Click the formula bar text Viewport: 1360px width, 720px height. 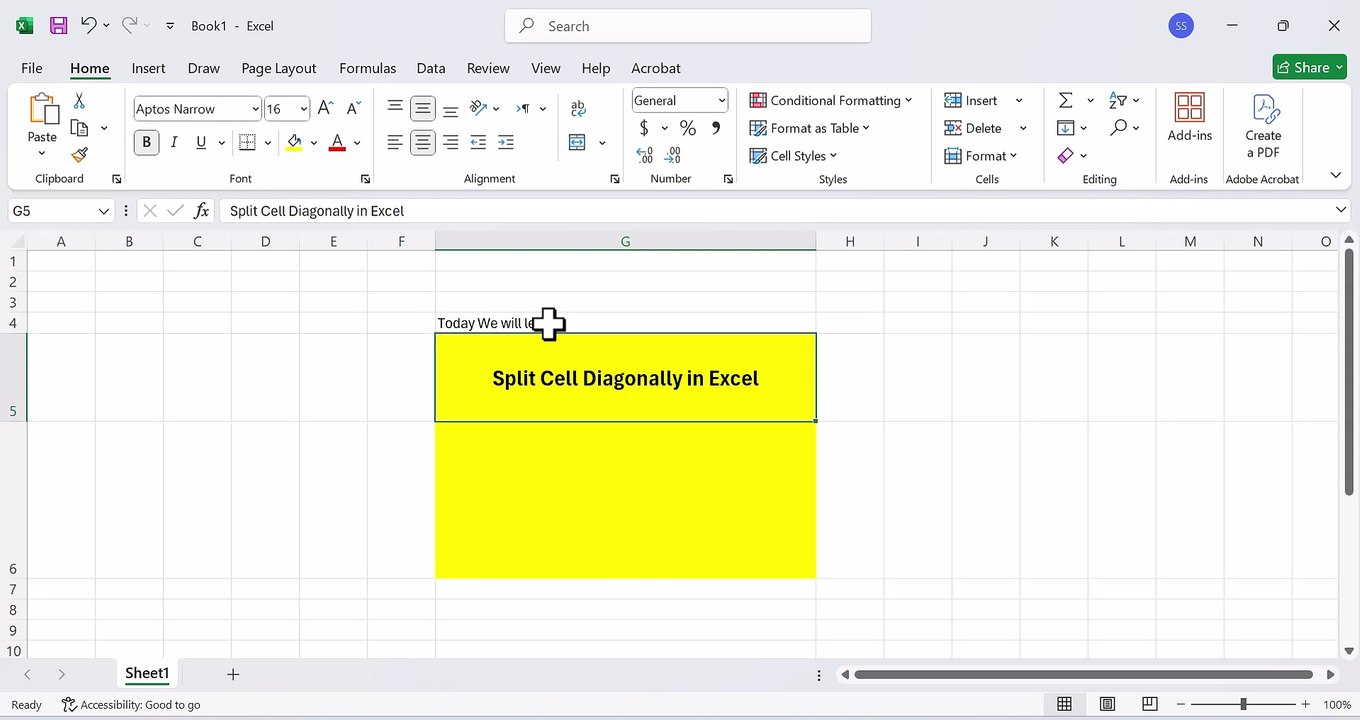(317, 211)
